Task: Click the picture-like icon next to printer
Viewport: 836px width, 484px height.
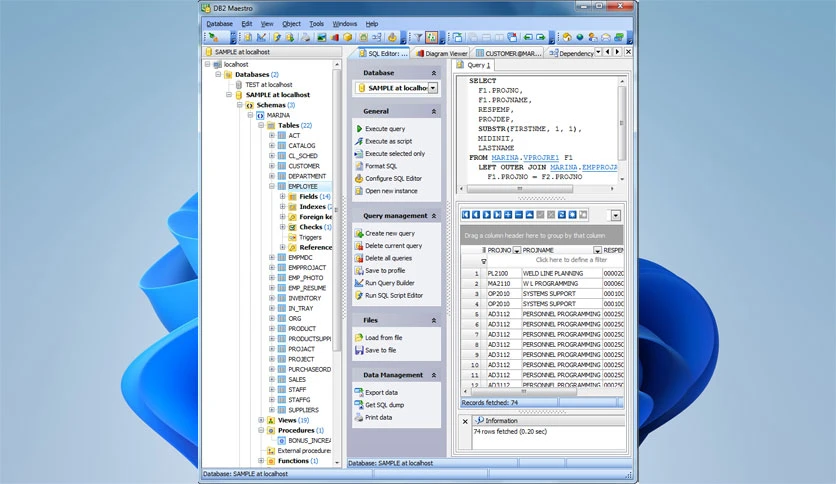Action: (x=321, y=37)
